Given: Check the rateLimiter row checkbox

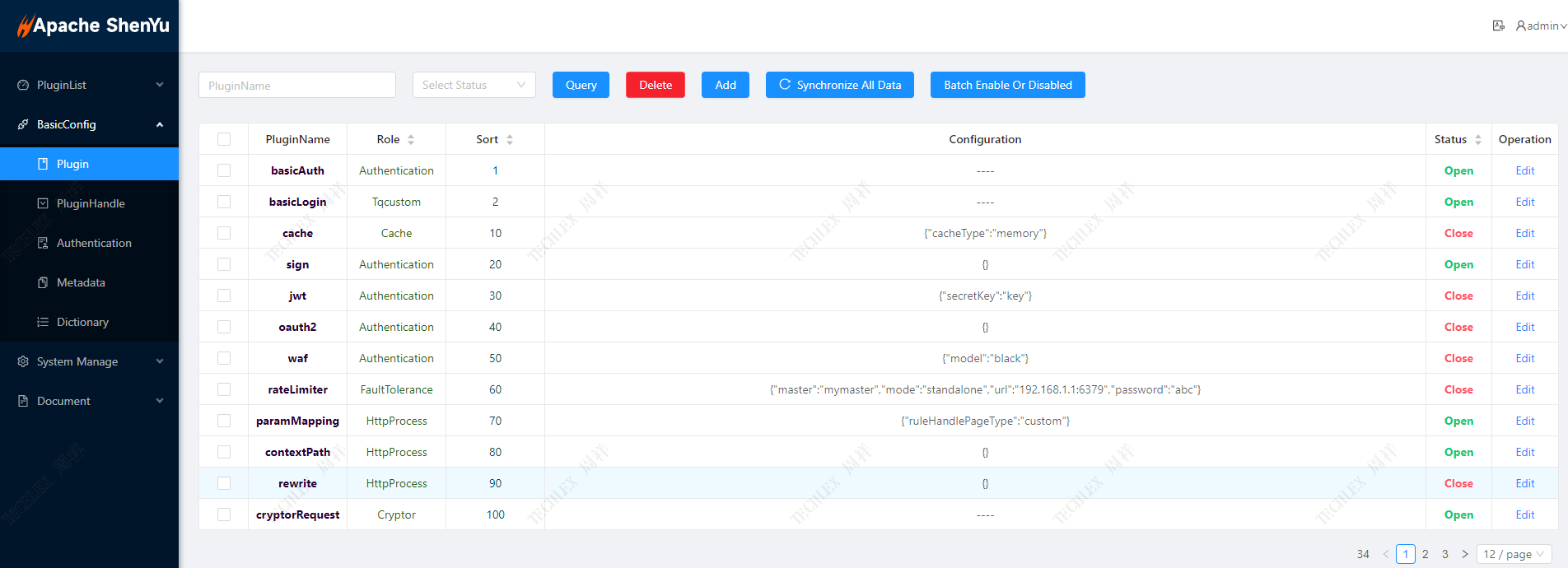Looking at the screenshot, I should (x=224, y=389).
